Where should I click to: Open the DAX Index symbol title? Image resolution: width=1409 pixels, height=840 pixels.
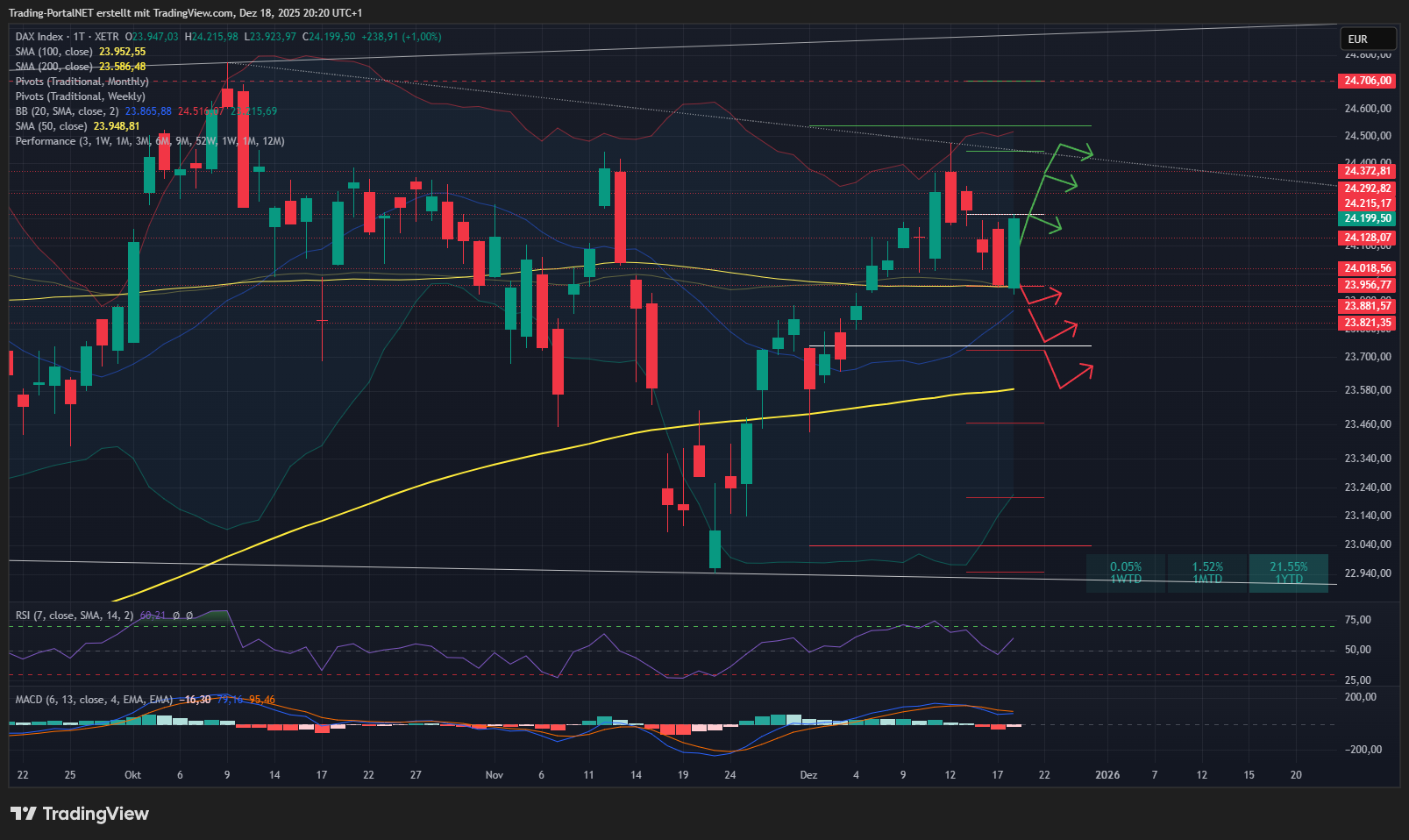[x=39, y=37]
